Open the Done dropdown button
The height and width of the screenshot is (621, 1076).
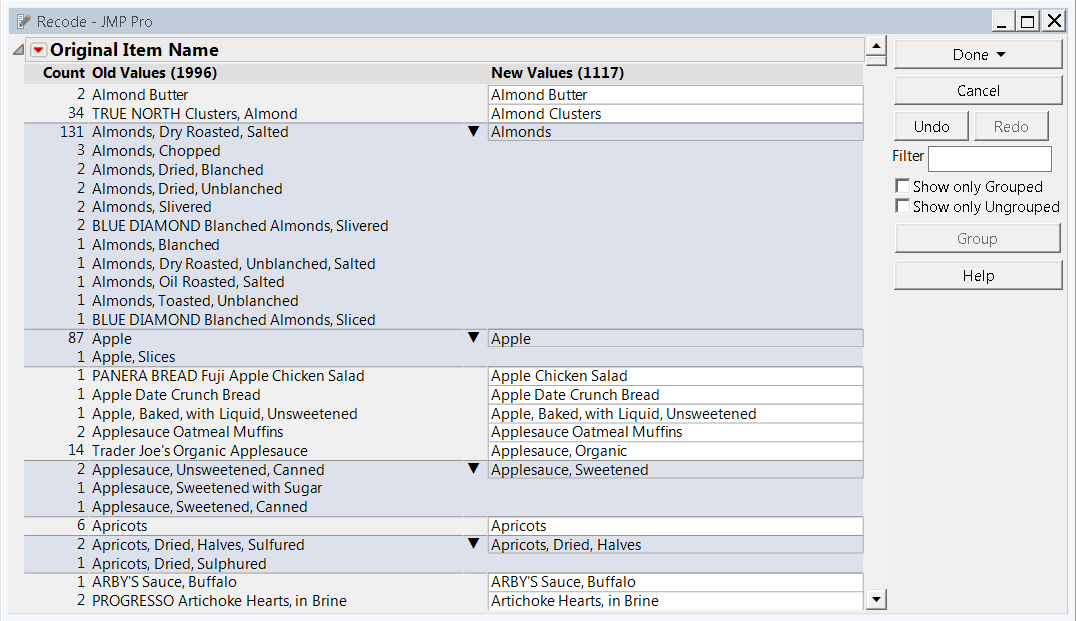pos(978,55)
